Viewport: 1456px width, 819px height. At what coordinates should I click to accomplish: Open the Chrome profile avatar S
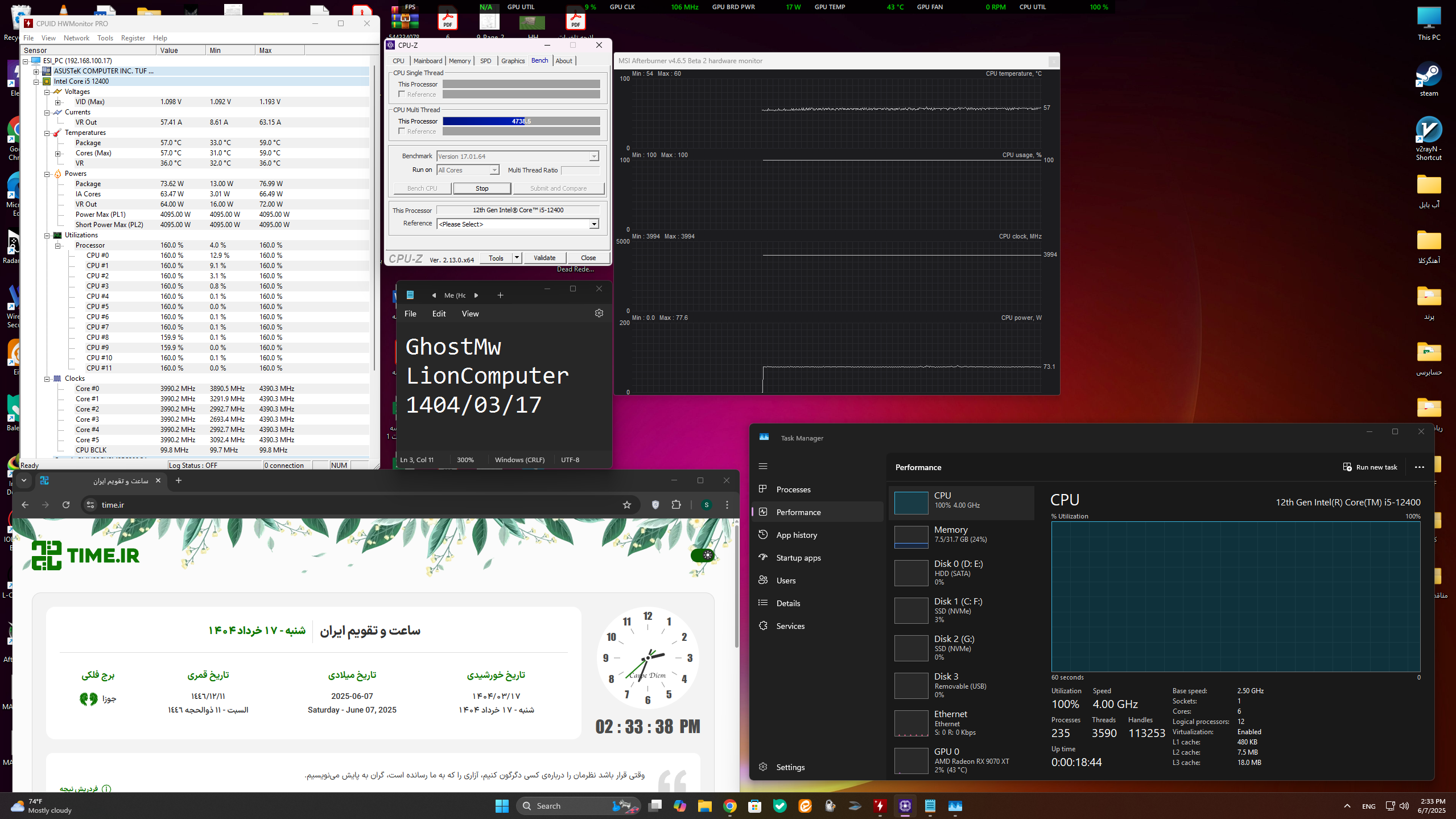click(706, 505)
